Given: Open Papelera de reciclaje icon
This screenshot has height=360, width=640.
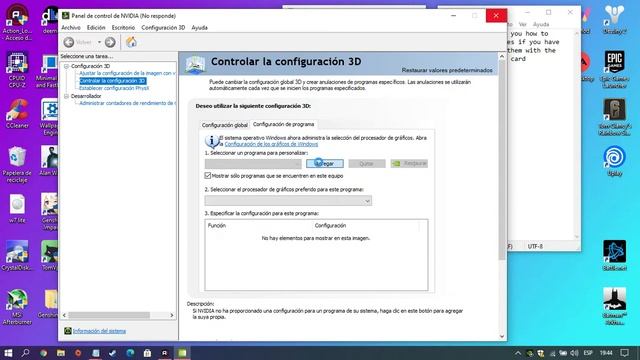Looking at the screenshot, I should click(17, 164).
